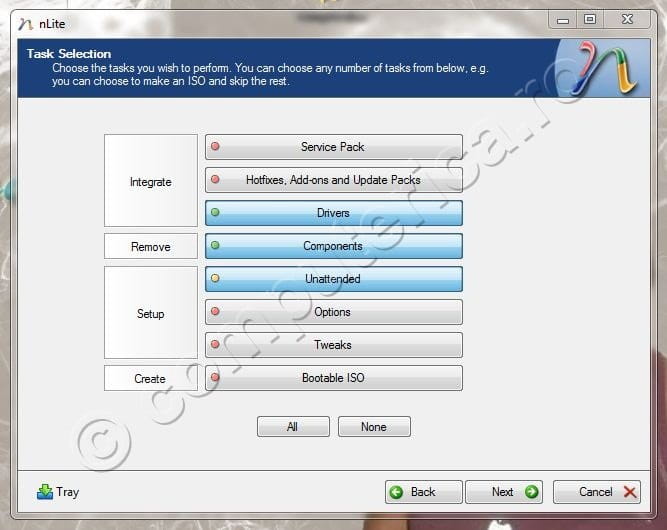This screenshot has height=530, width=667.
Task: Go to the previous page with Back
Action: point(424,492)
